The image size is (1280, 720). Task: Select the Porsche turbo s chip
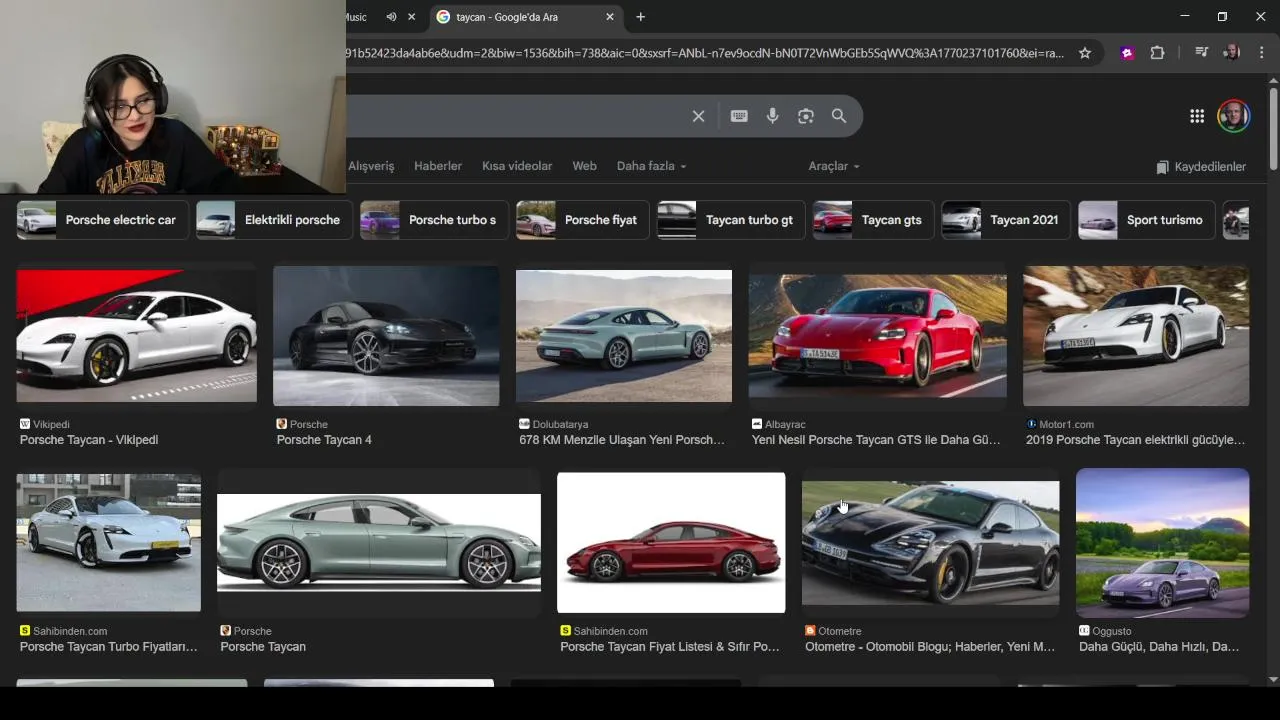coord(433,220)
